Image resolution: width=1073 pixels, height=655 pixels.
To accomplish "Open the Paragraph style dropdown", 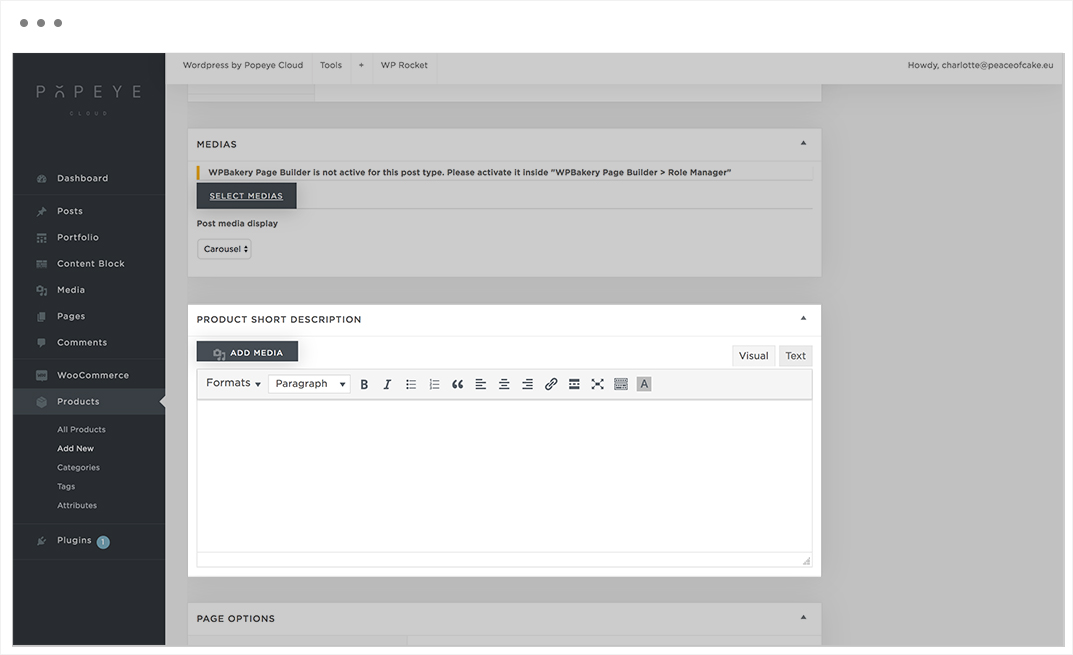I will pos(309,384).
